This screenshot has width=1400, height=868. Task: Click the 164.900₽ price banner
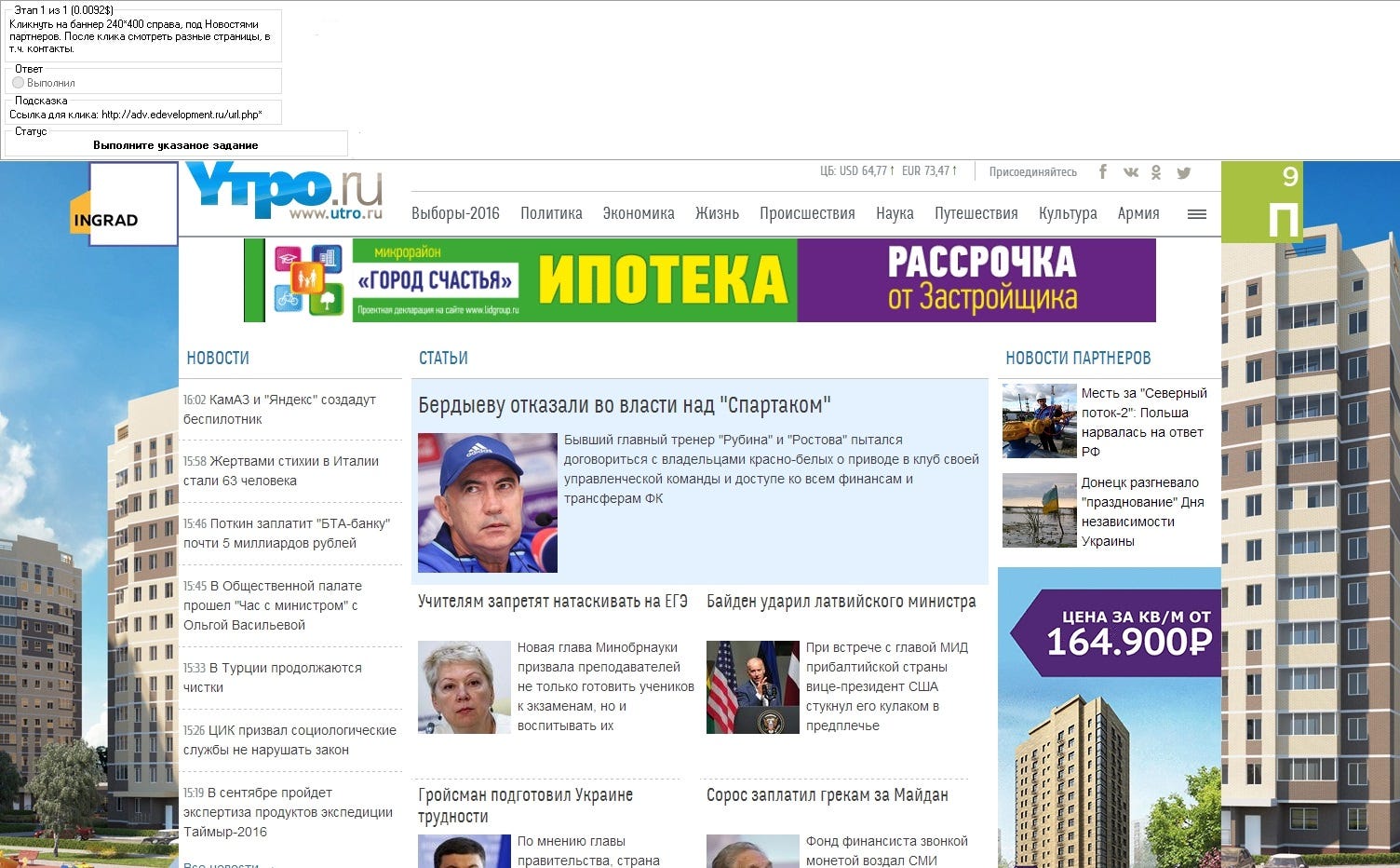pyautogui.click(x=1110, y=717)
